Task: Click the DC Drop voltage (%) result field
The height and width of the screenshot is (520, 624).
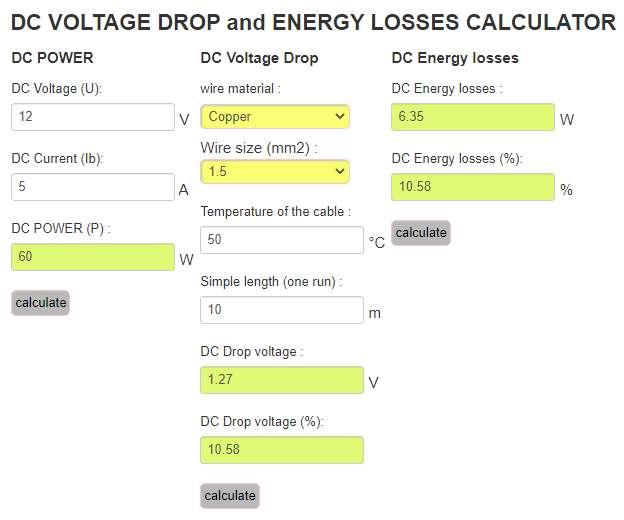Action: (282, 450)
